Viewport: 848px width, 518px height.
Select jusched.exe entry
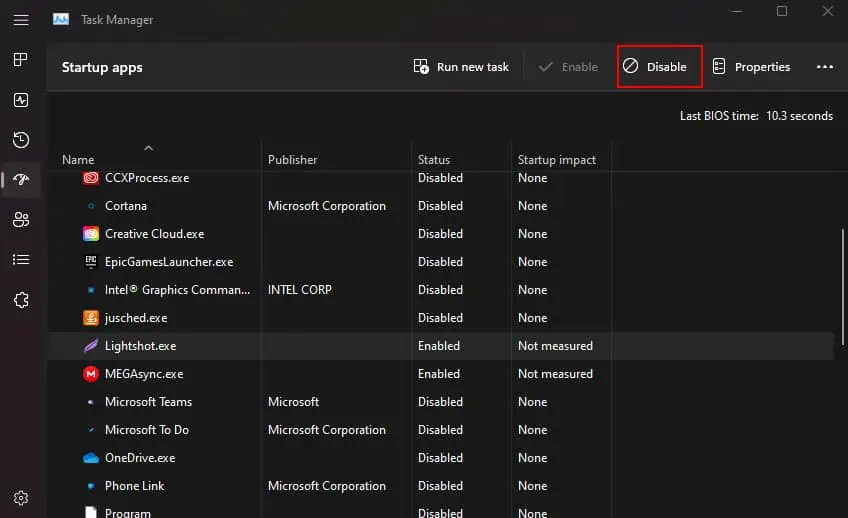pos(441,318)
